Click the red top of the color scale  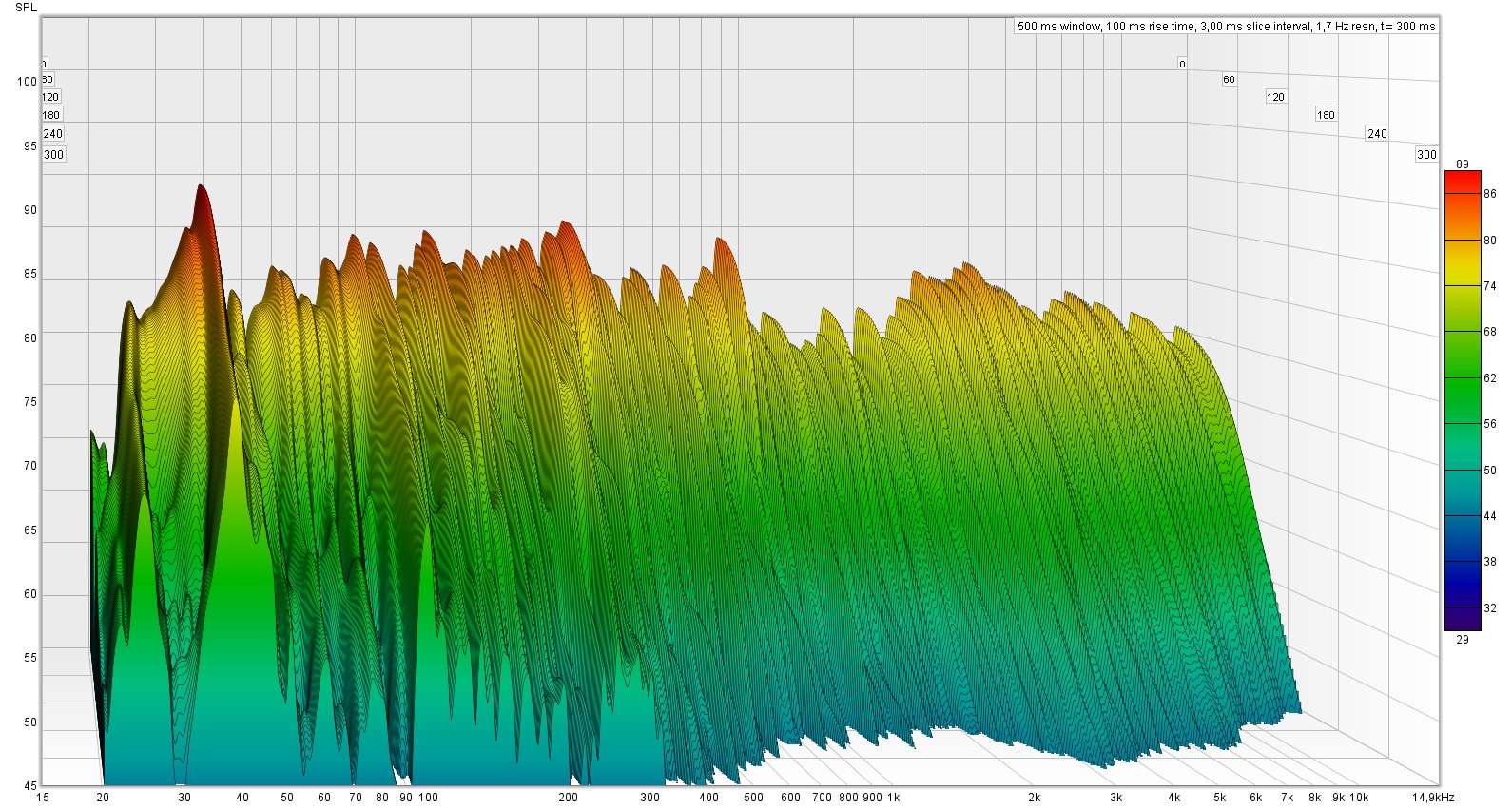(x=1463, y=181)
